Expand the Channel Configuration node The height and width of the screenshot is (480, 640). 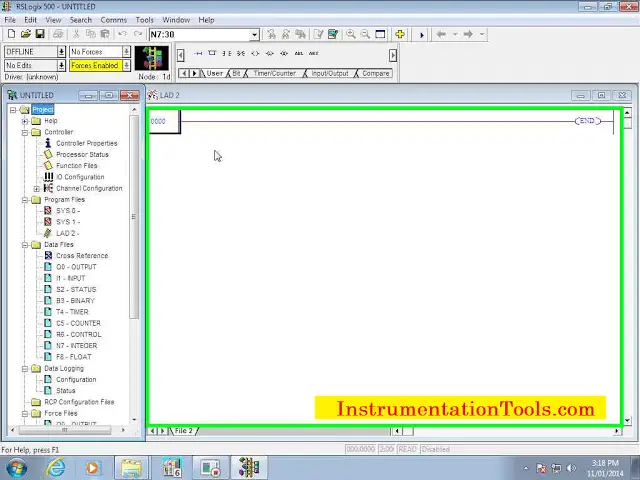pos(37,189)
